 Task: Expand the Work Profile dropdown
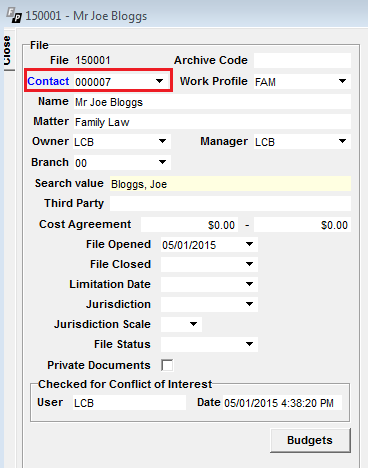click(342, 81)
